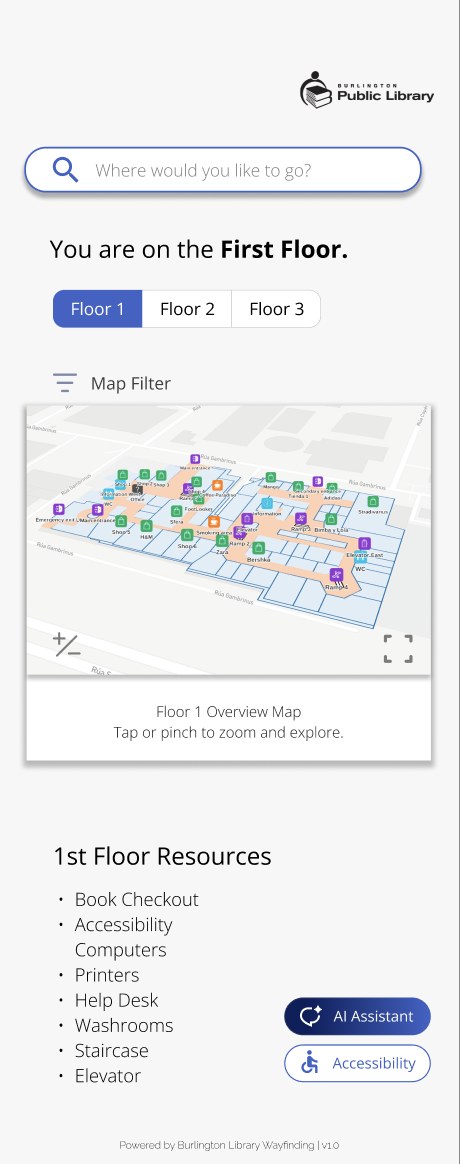Click the 'Floor 1 Overview Map' caption

[229, 711]
